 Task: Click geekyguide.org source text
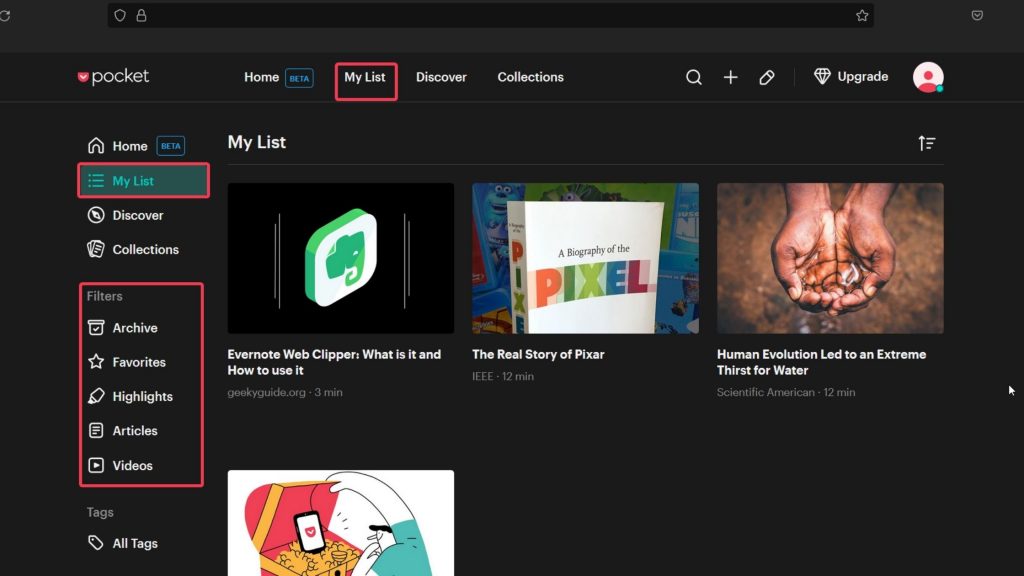pyautogui.click(x=266, y=392)
